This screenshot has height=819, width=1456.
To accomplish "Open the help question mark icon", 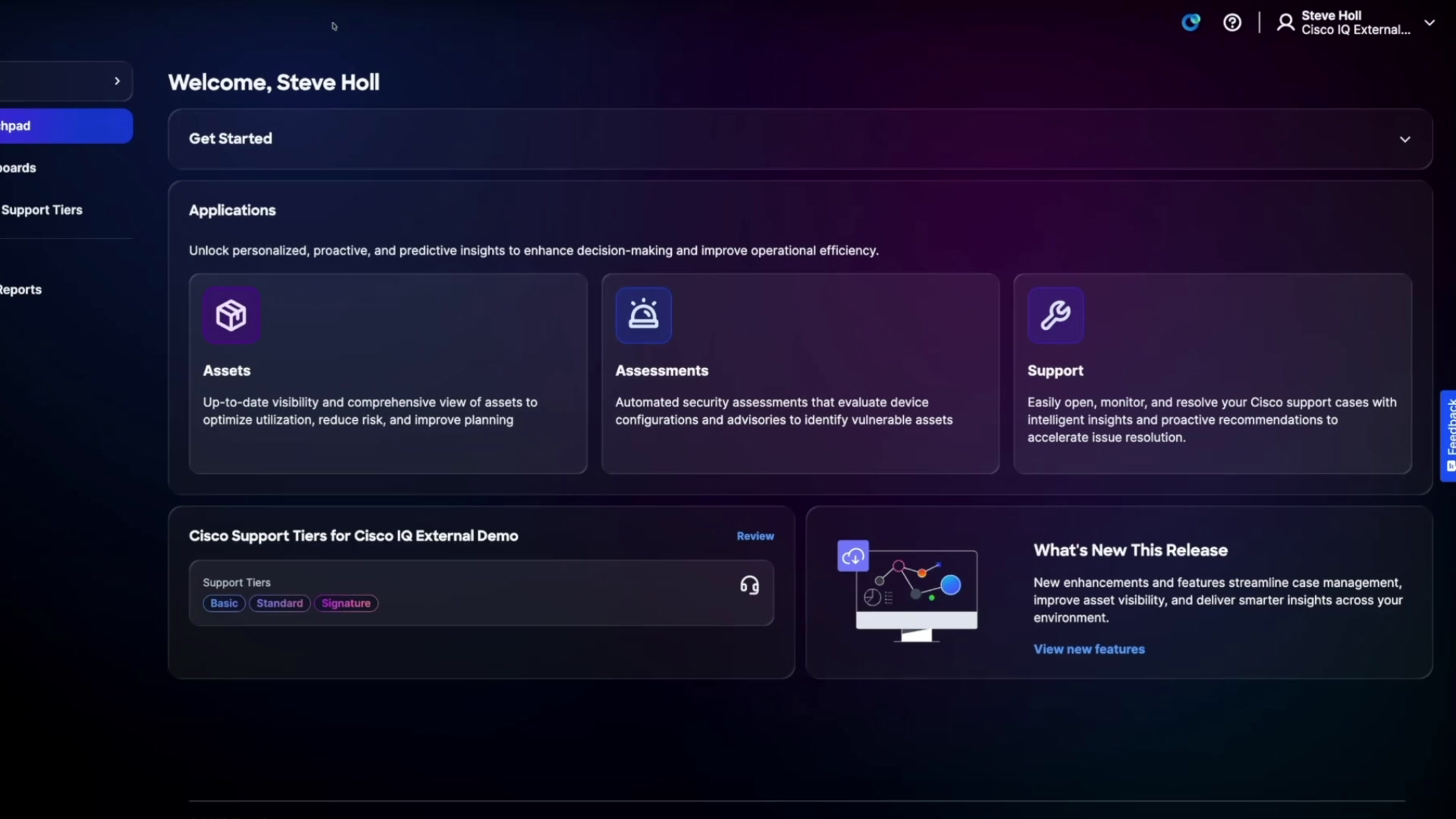I will (1232, 23).
